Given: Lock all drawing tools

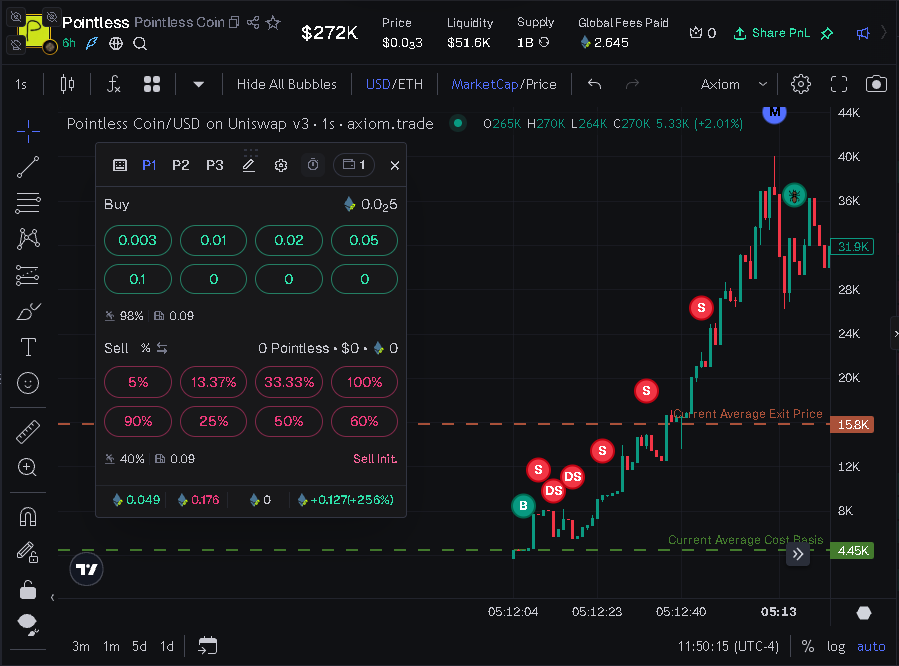Looking at the screenshot, I should click(x=28, y=589).
